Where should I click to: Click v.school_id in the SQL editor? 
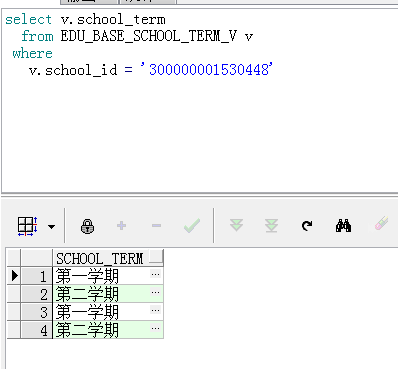tap(73, 71)
